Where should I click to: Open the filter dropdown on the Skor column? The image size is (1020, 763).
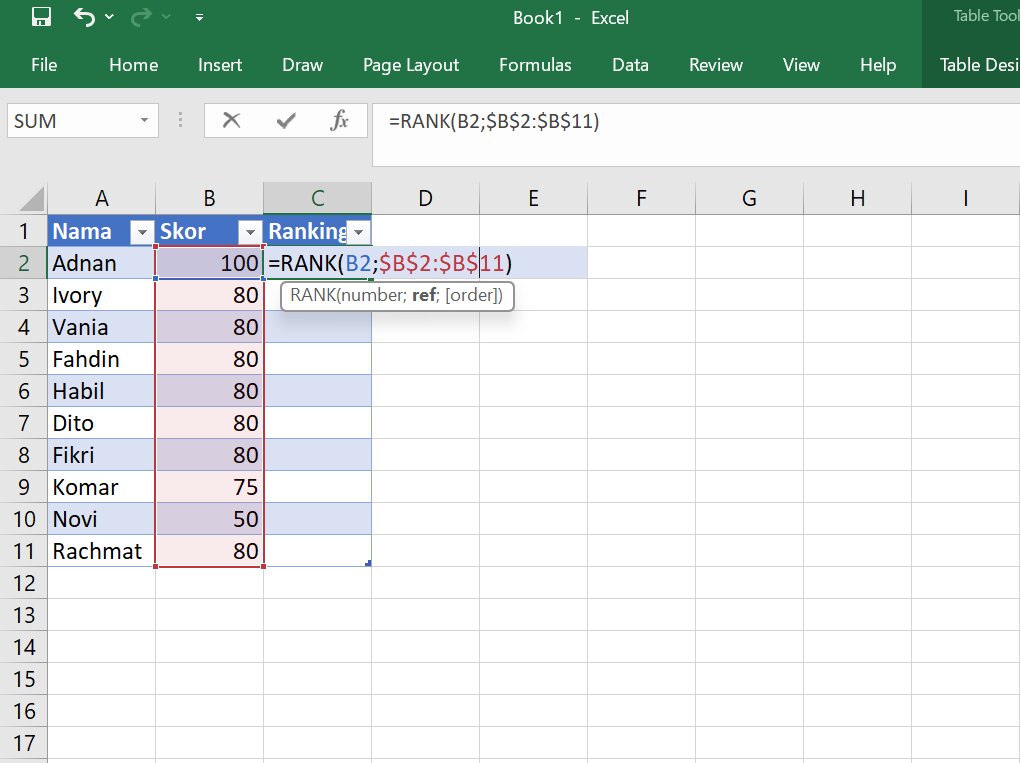pos(250,231)
